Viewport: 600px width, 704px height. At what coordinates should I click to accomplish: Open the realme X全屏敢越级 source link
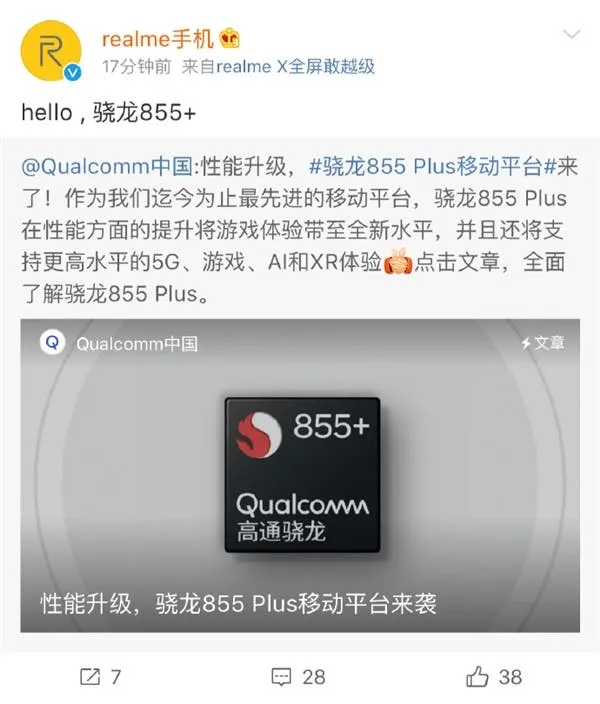coord(295,66)
